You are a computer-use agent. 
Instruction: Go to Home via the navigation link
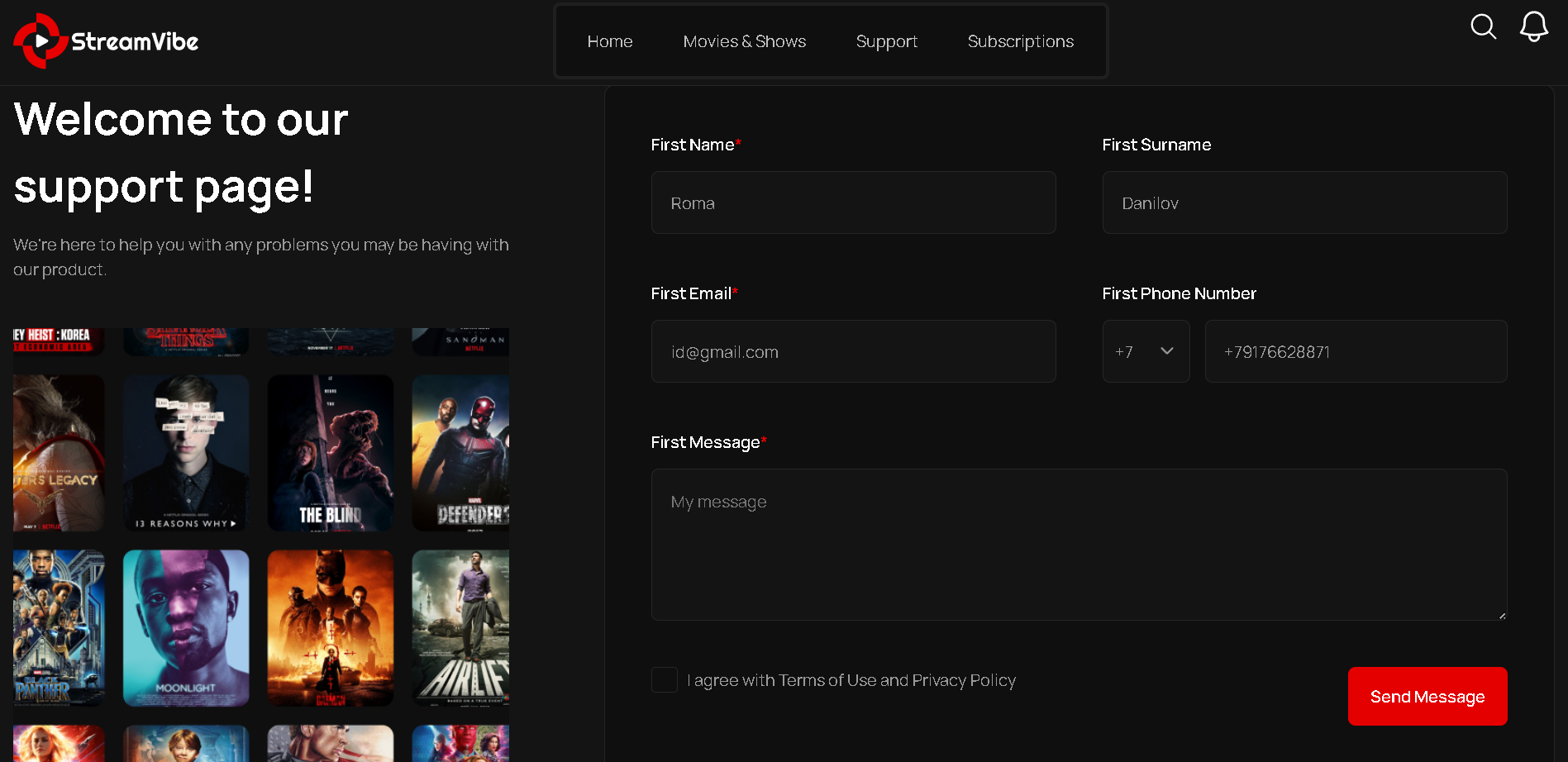pyautogui.click(x=609, y=40)
